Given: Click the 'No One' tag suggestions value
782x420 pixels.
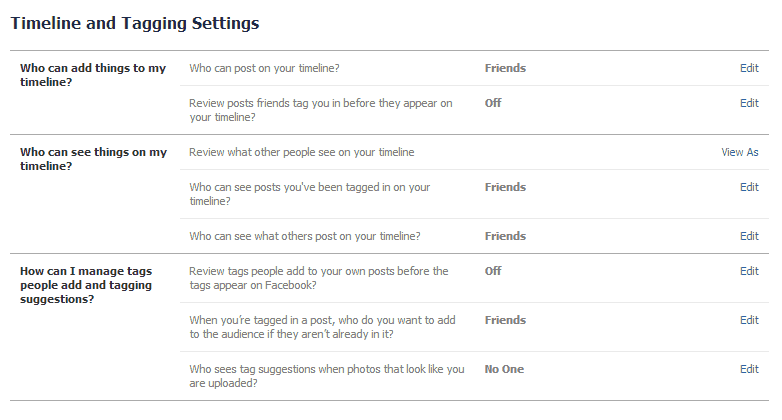Looking at the screenshot, I should point(504,369).
